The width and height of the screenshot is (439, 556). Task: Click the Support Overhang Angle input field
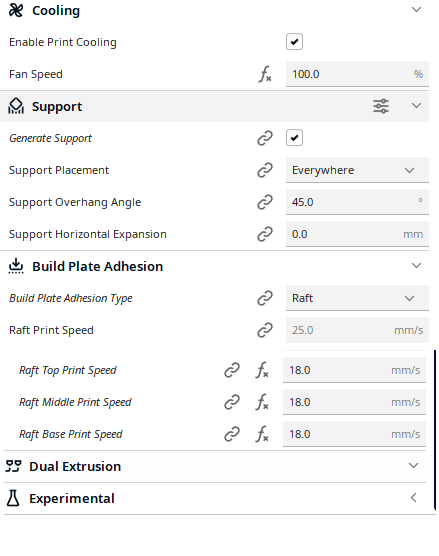(357, 202)
